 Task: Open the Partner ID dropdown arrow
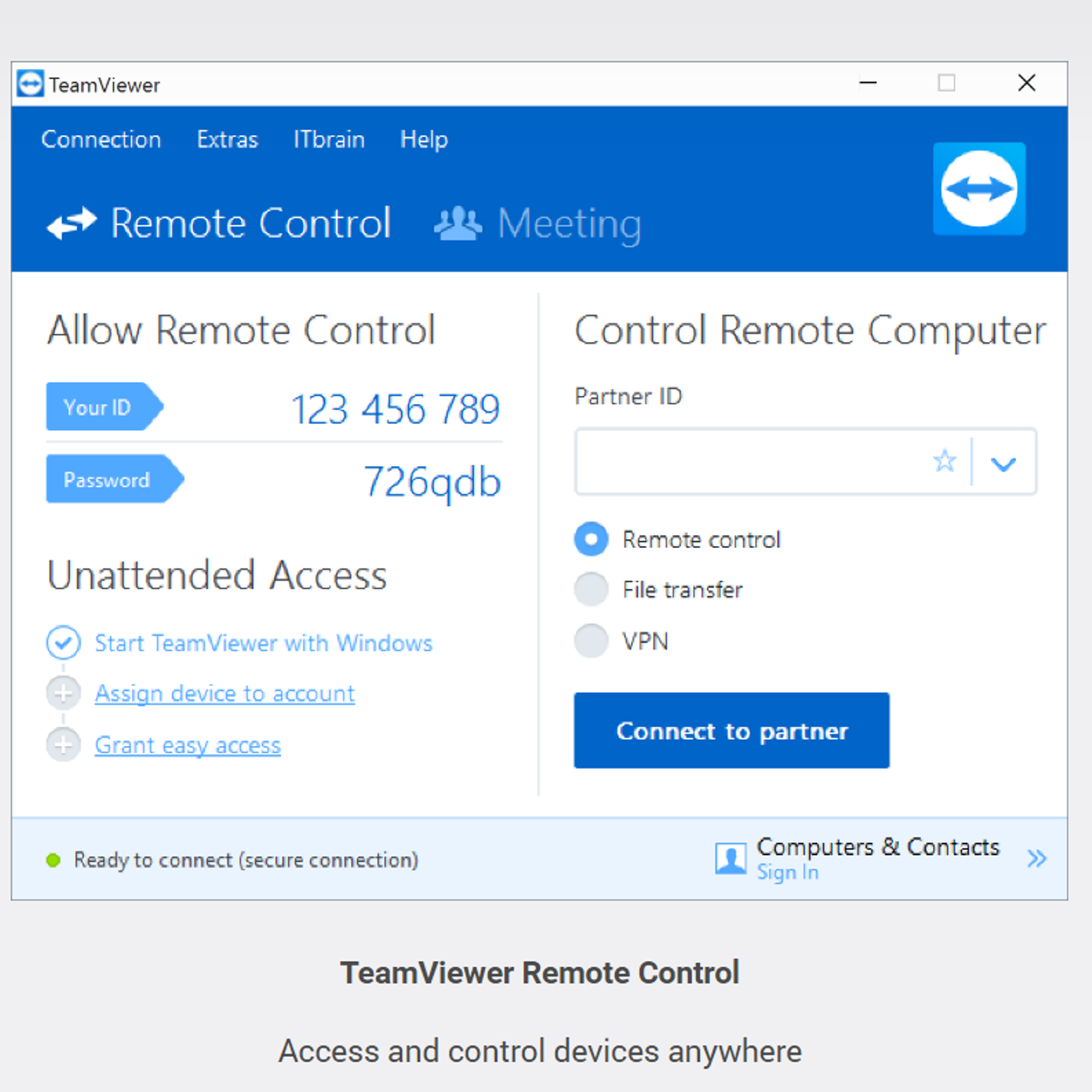pyautogui.click(x=1003, y=464)
